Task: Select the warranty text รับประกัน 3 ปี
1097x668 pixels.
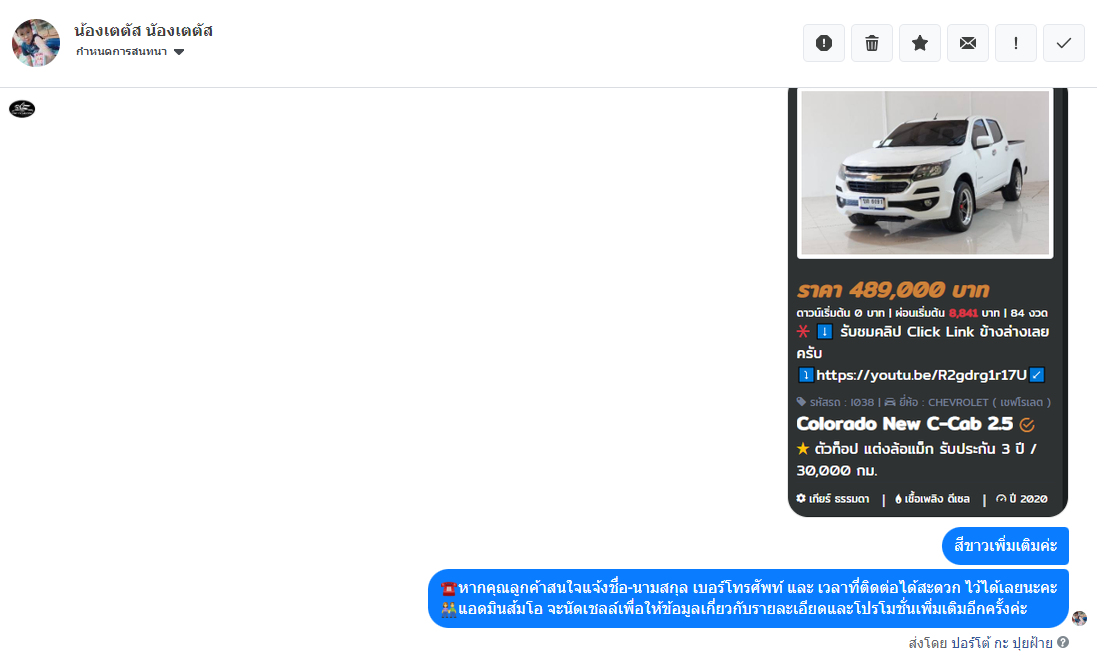Action: (983, 448)
